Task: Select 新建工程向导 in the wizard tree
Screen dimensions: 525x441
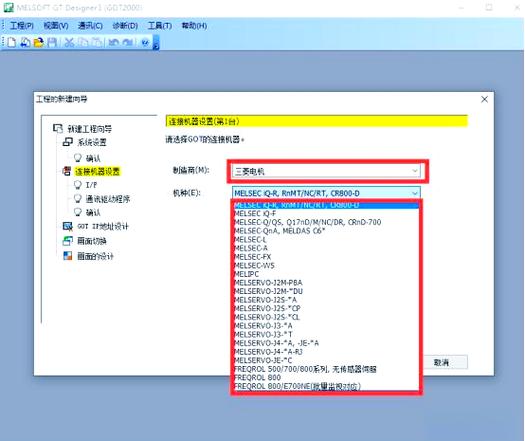Action: coord(89,129)
